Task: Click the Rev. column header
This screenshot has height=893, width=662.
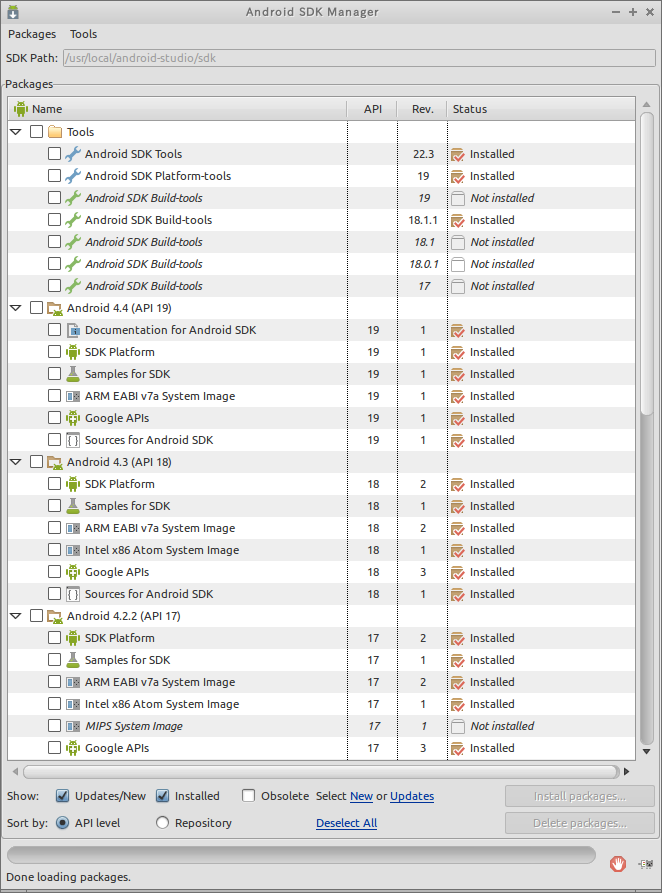Action: click(423, 109)
